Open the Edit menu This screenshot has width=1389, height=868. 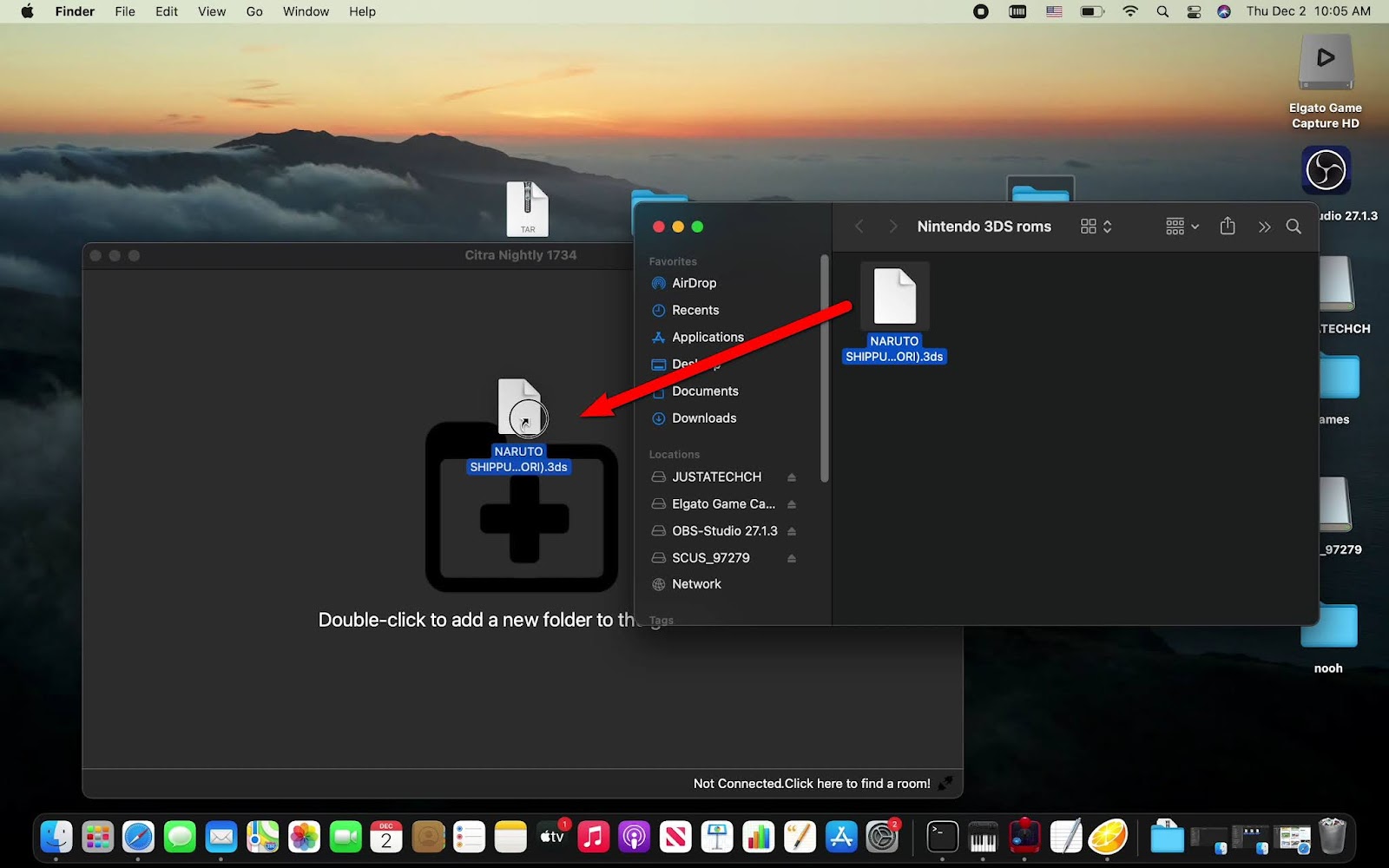point(167,11)
